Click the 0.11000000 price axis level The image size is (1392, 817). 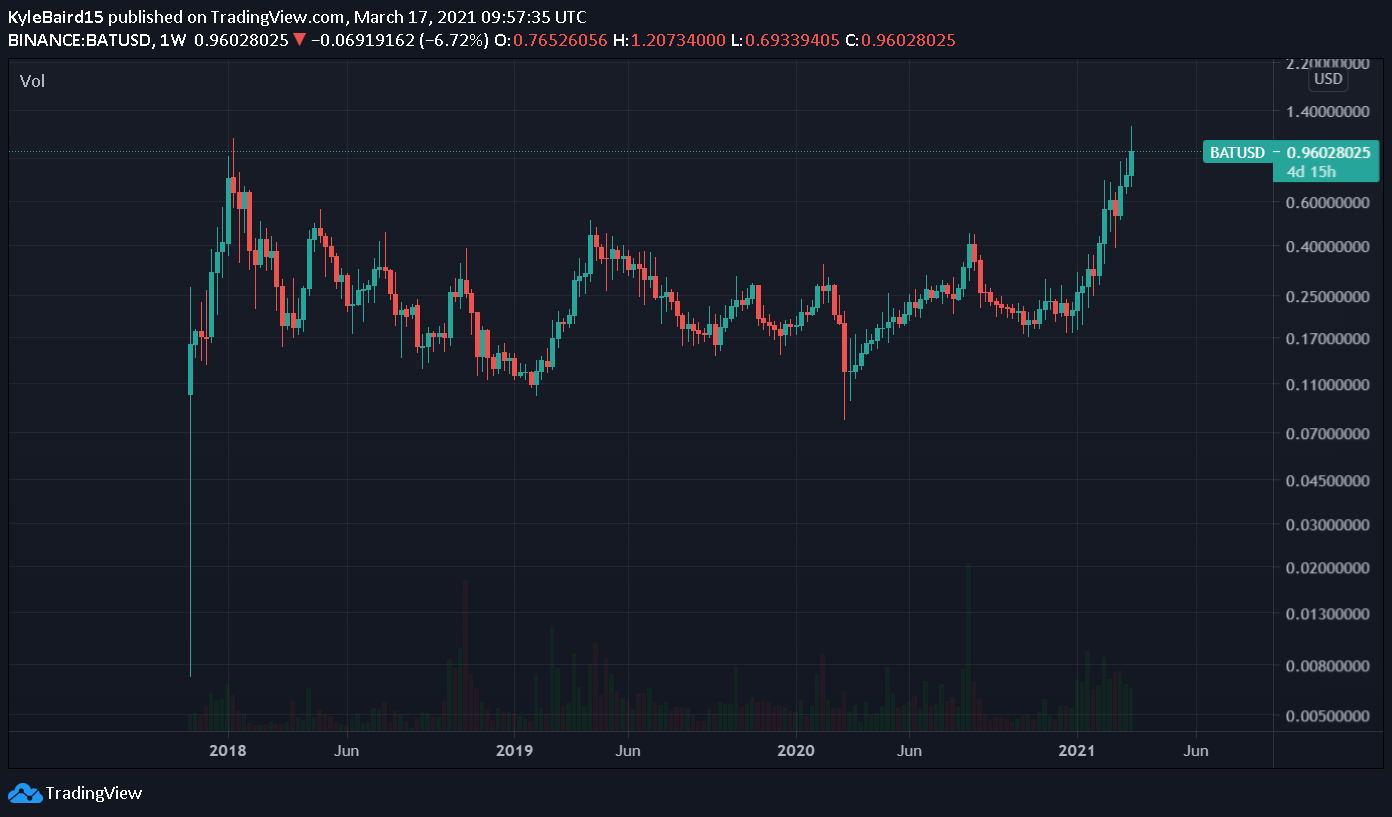[x=1327, y=385]
